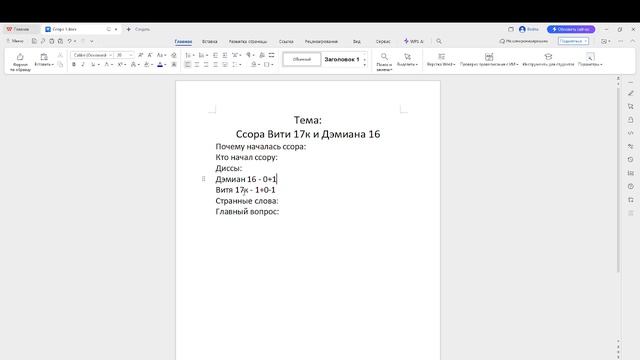Screen dimensions: 640x360
Task: Open the Рецензирование ribbon tab
Action: point(321,41)
